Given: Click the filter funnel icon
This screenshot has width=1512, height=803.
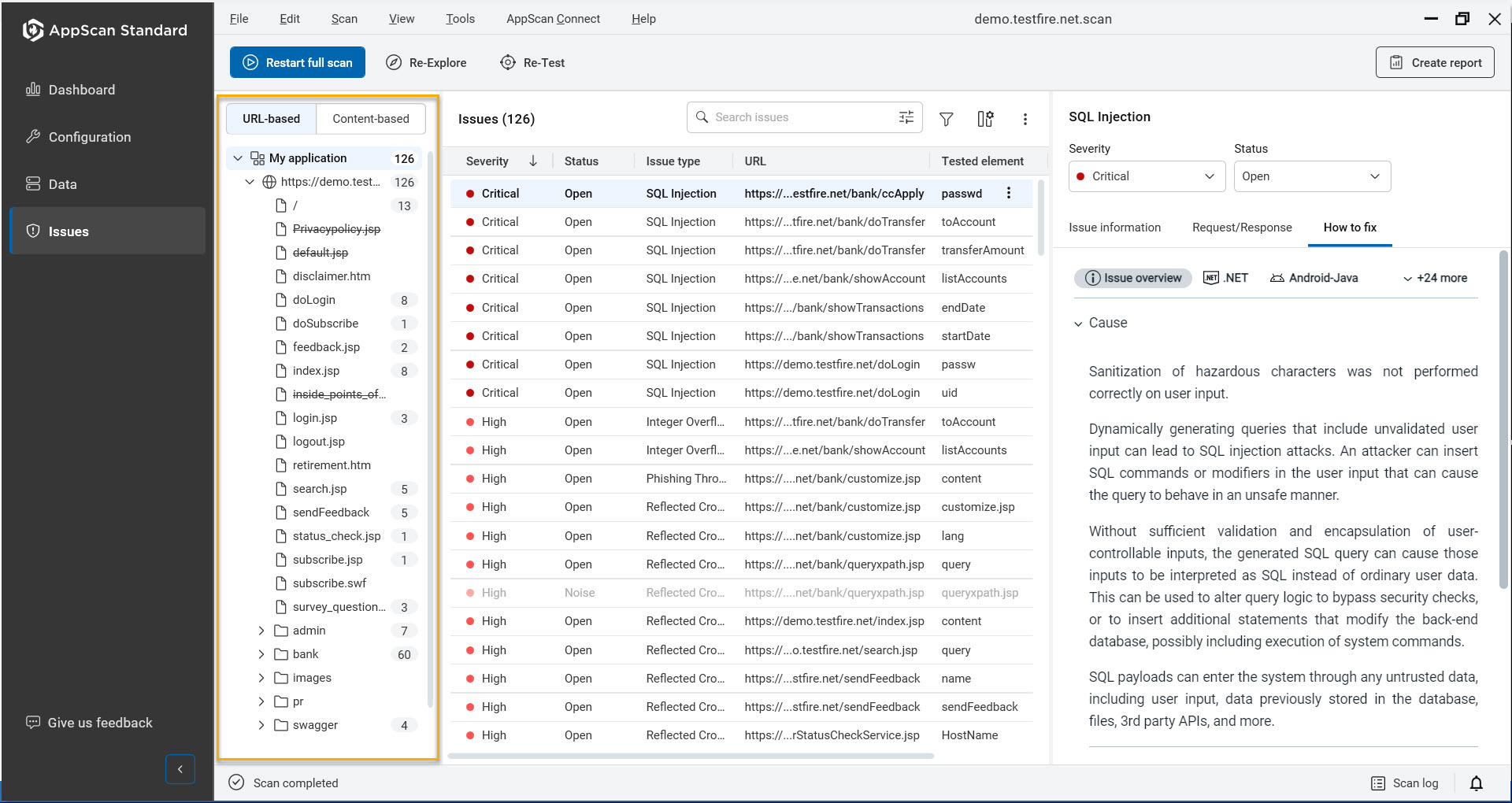Looking at the screenshot, I should click(947, 119).
